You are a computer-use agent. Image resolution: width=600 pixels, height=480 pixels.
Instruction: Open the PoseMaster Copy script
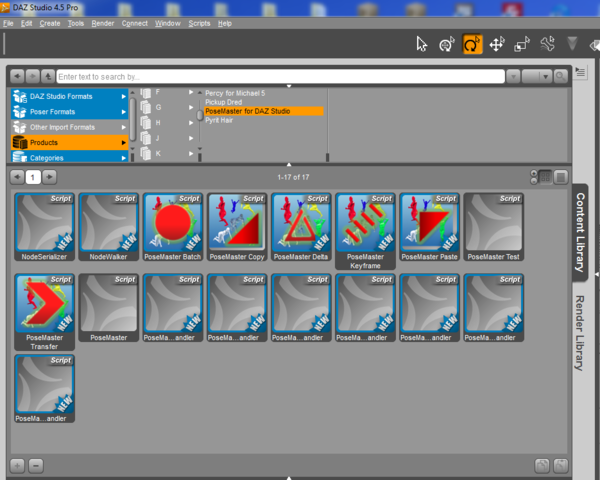coord(237,227)
